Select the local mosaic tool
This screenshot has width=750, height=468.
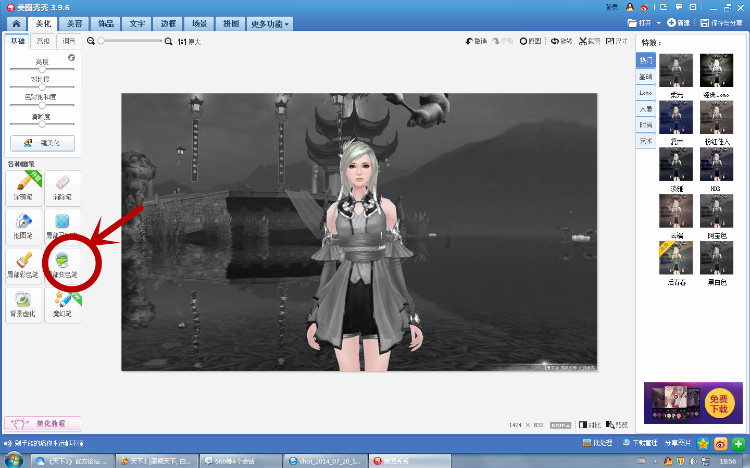tap(63, 226)
